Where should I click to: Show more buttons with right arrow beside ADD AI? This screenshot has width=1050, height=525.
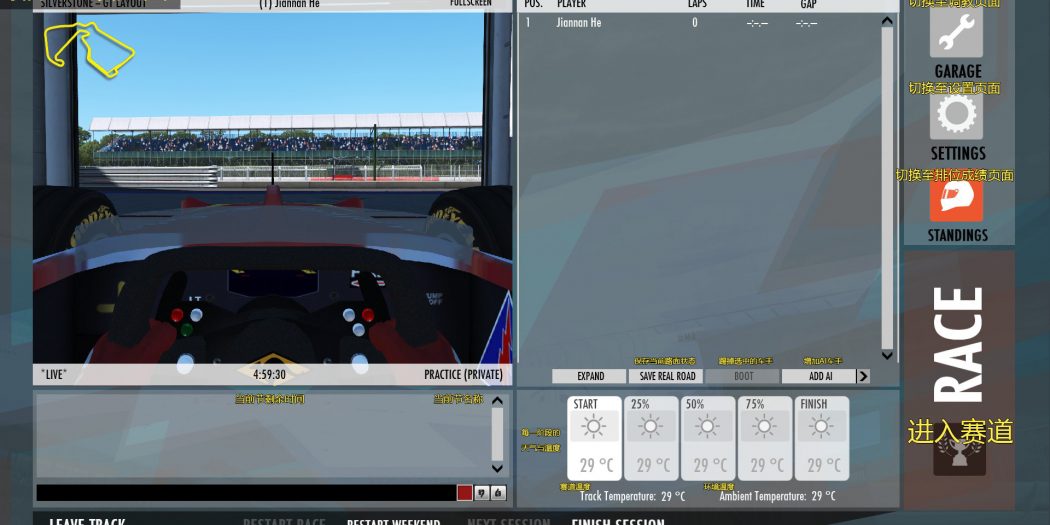pos(863,376)
